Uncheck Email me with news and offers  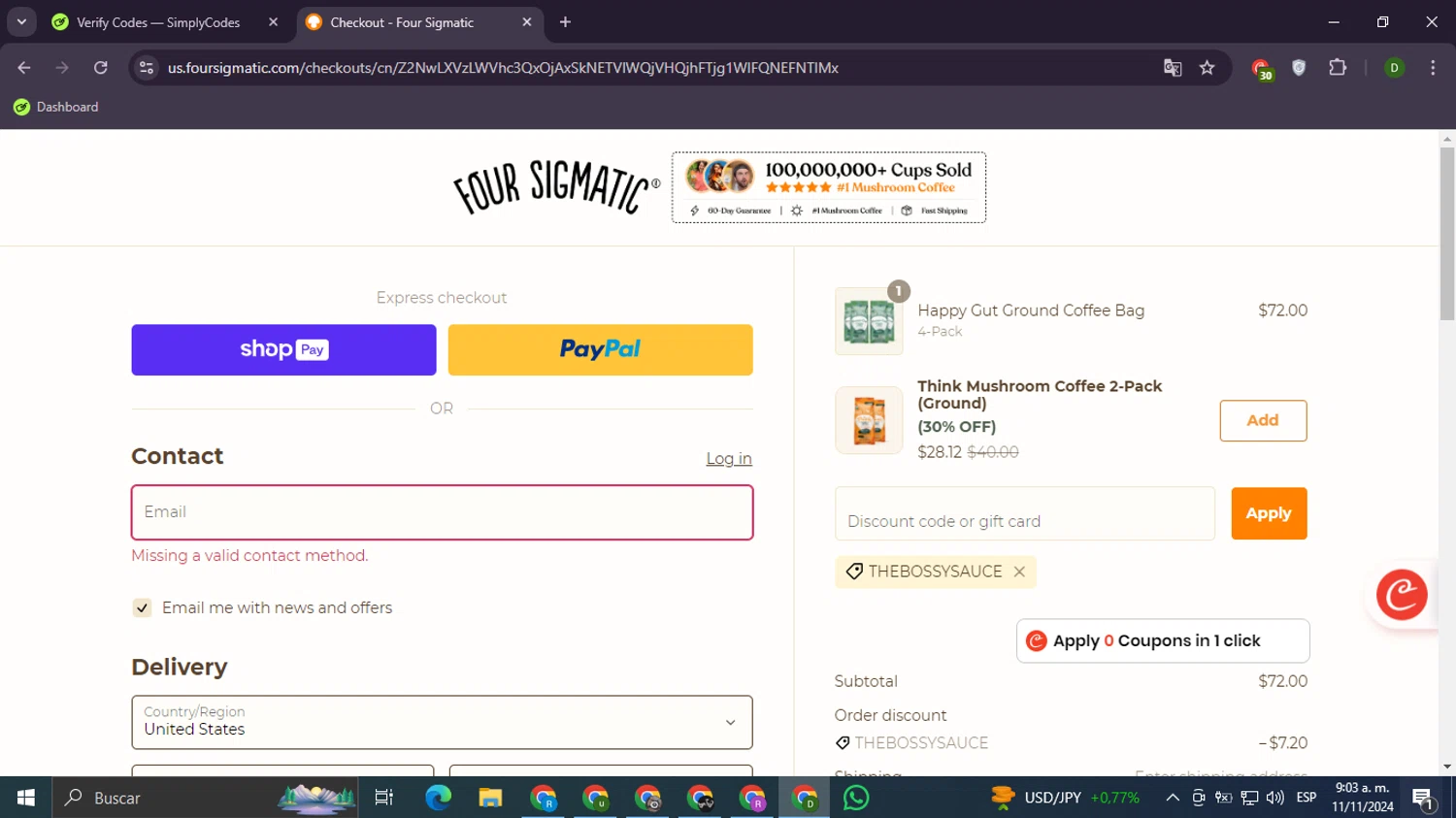click(142, 608)
